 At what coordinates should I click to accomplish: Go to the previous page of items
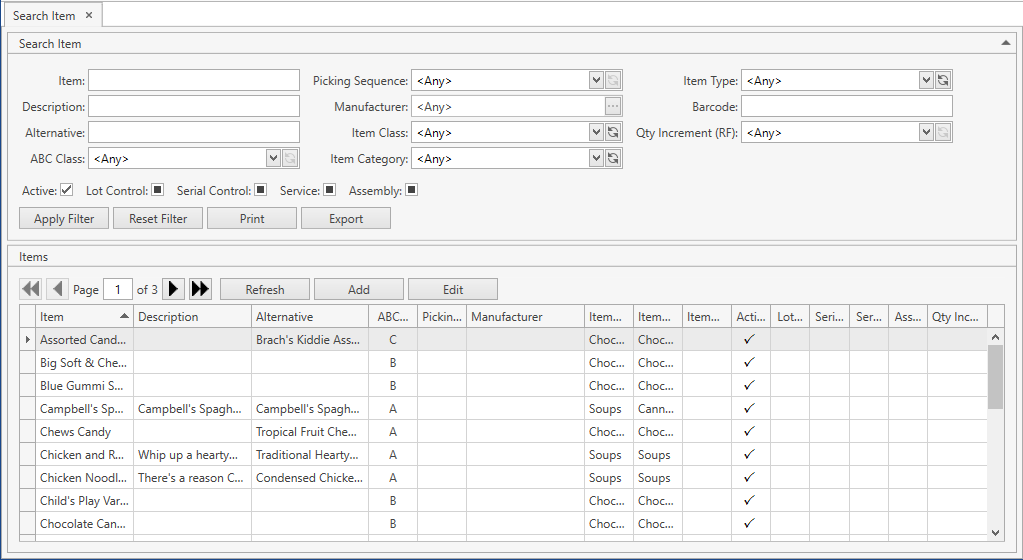tap(57, 288)
